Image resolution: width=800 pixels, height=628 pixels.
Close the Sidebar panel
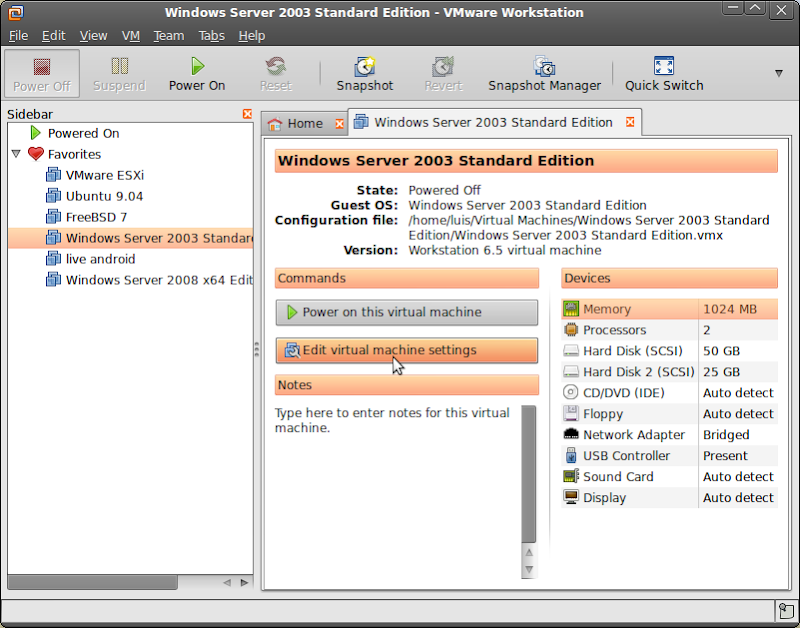(x=247, y=114)
